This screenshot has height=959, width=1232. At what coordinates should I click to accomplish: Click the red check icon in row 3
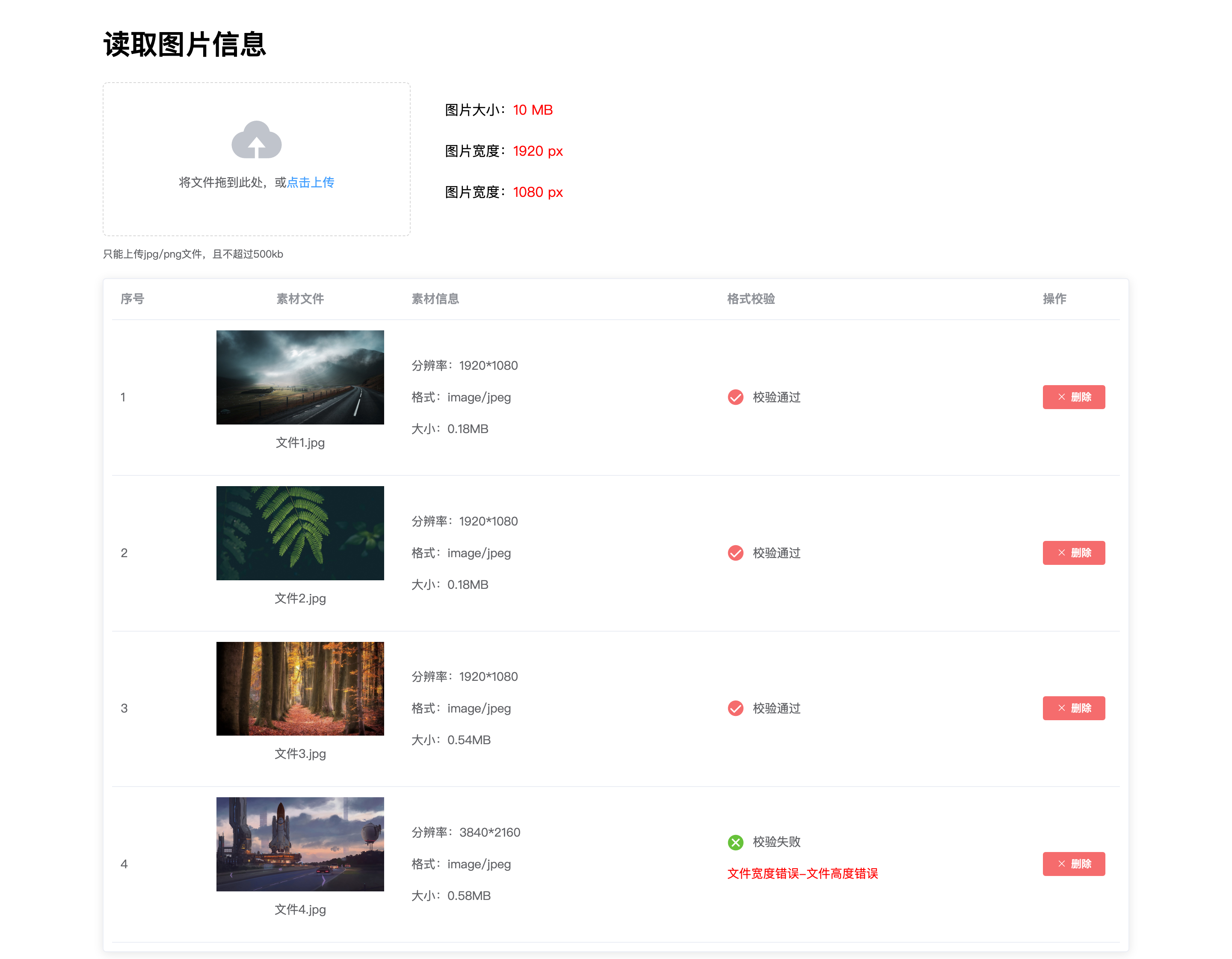[x=735, y=708]
